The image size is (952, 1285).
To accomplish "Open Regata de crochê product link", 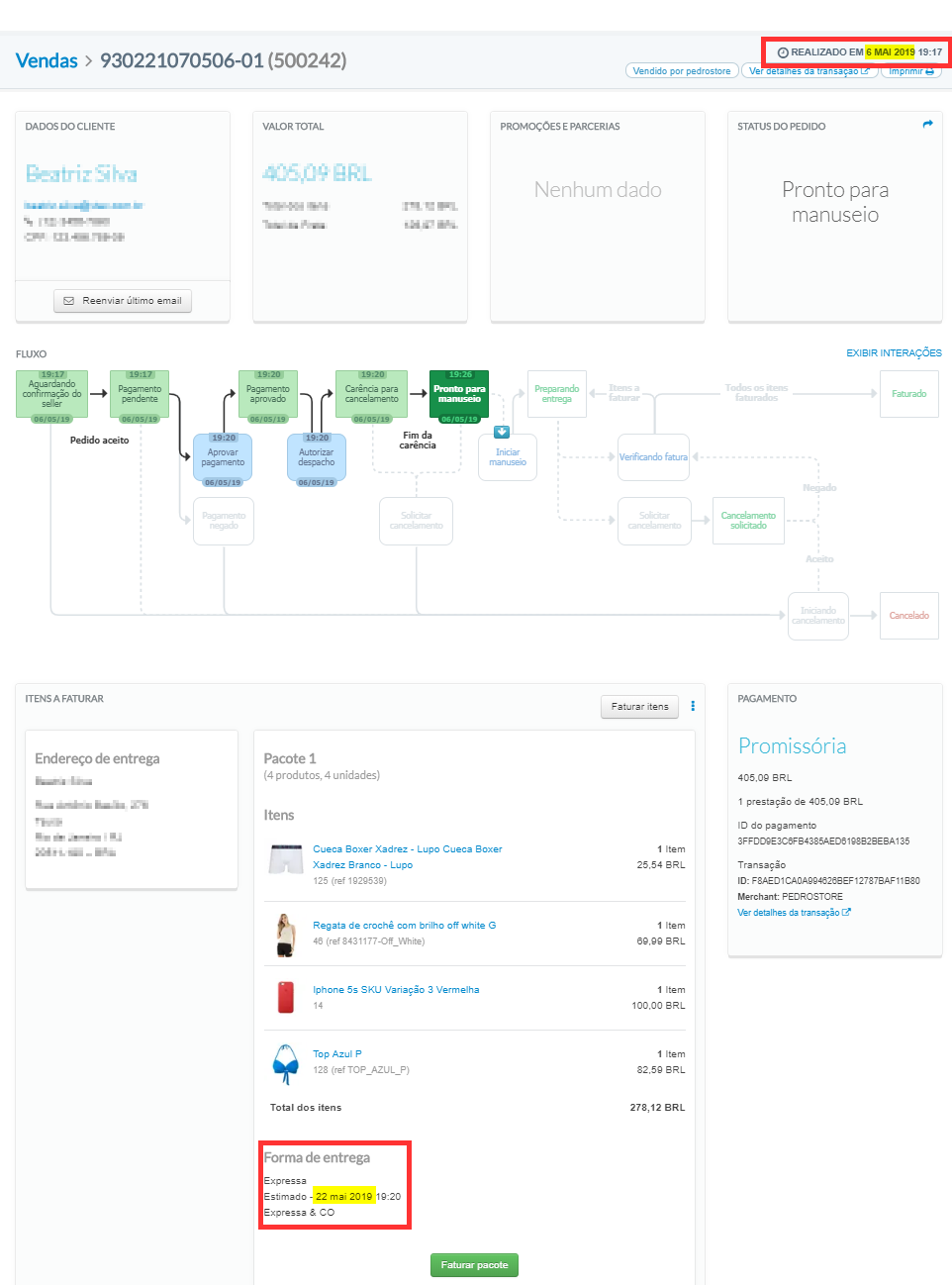I will [x=404, y=926].
